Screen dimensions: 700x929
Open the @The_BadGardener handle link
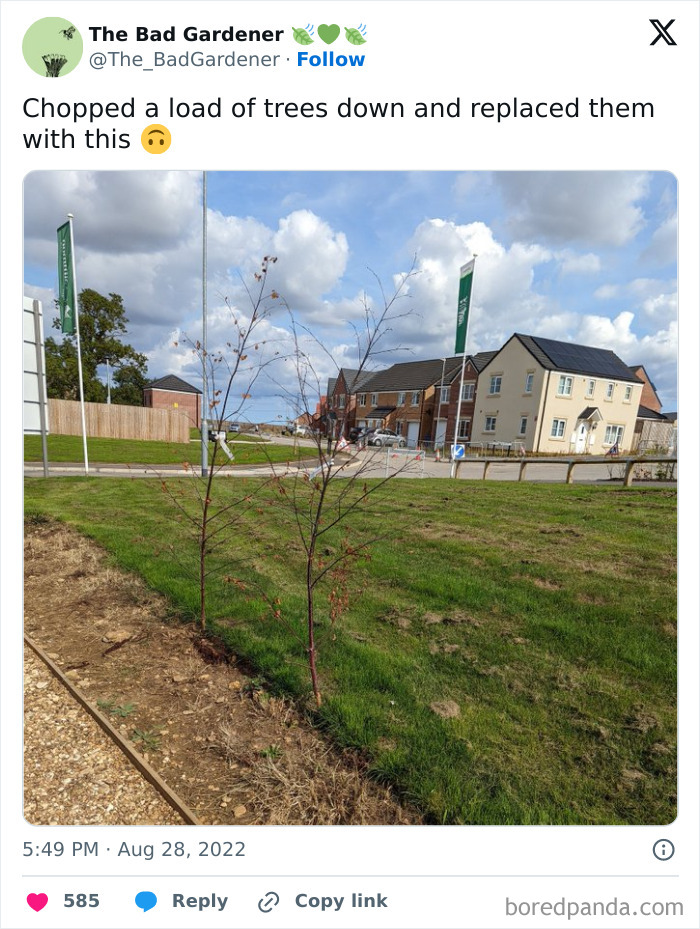(184, 59)
